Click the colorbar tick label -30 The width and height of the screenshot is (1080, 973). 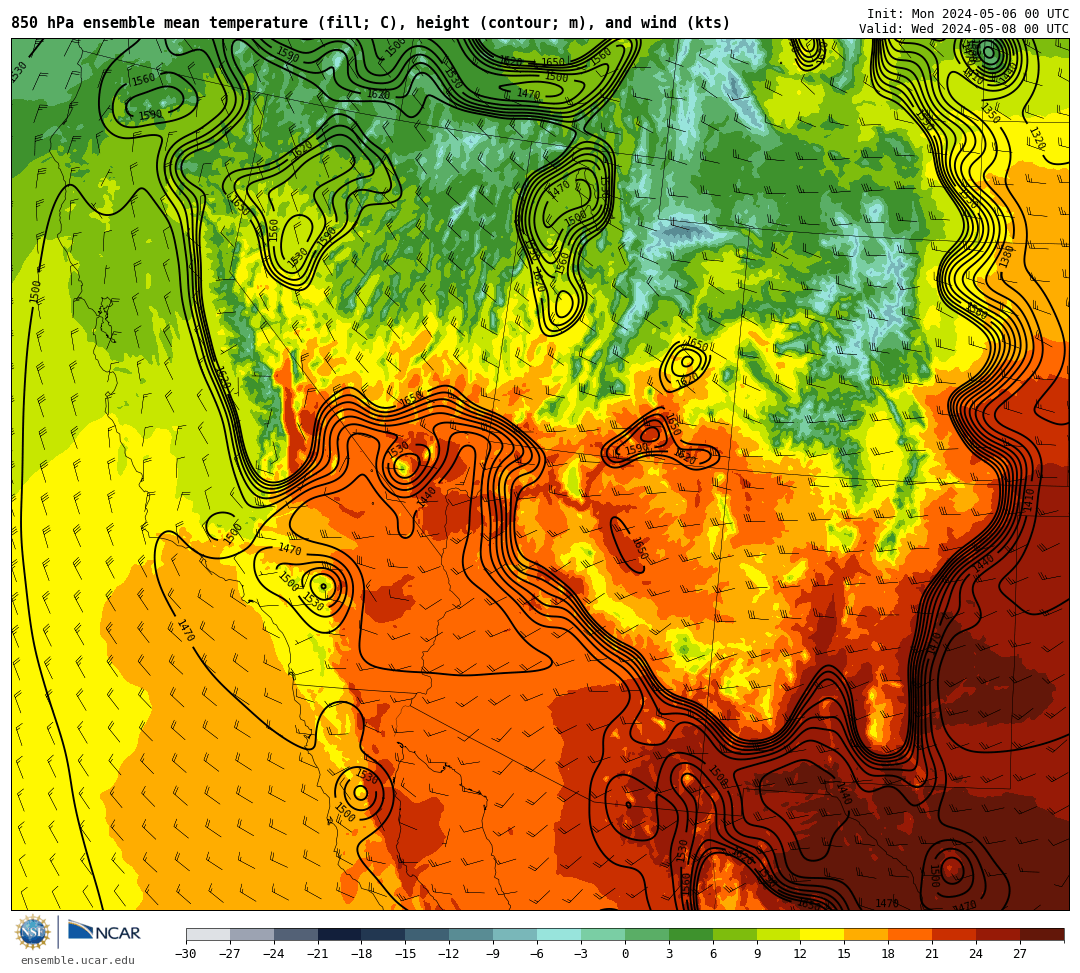[x=186, y=954]
